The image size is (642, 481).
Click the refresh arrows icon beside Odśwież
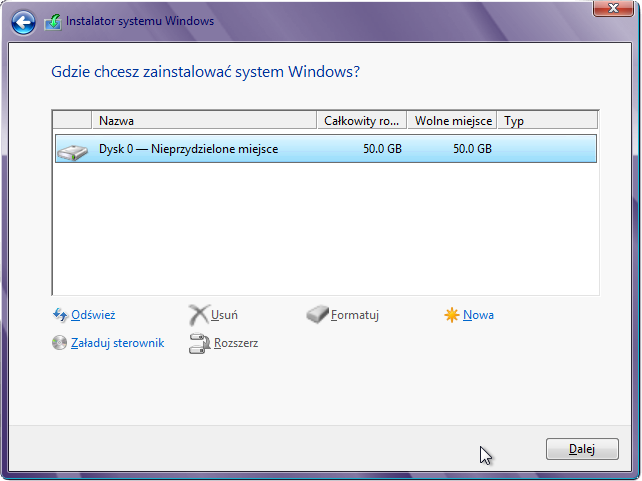pyautogui.click(x=60, y=315)
